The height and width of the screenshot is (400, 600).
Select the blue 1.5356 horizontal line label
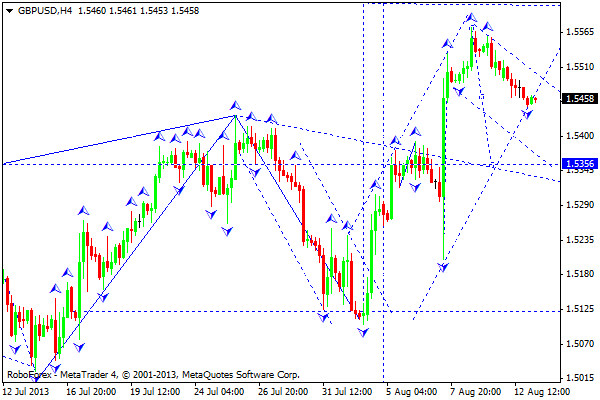coord(580,164)
